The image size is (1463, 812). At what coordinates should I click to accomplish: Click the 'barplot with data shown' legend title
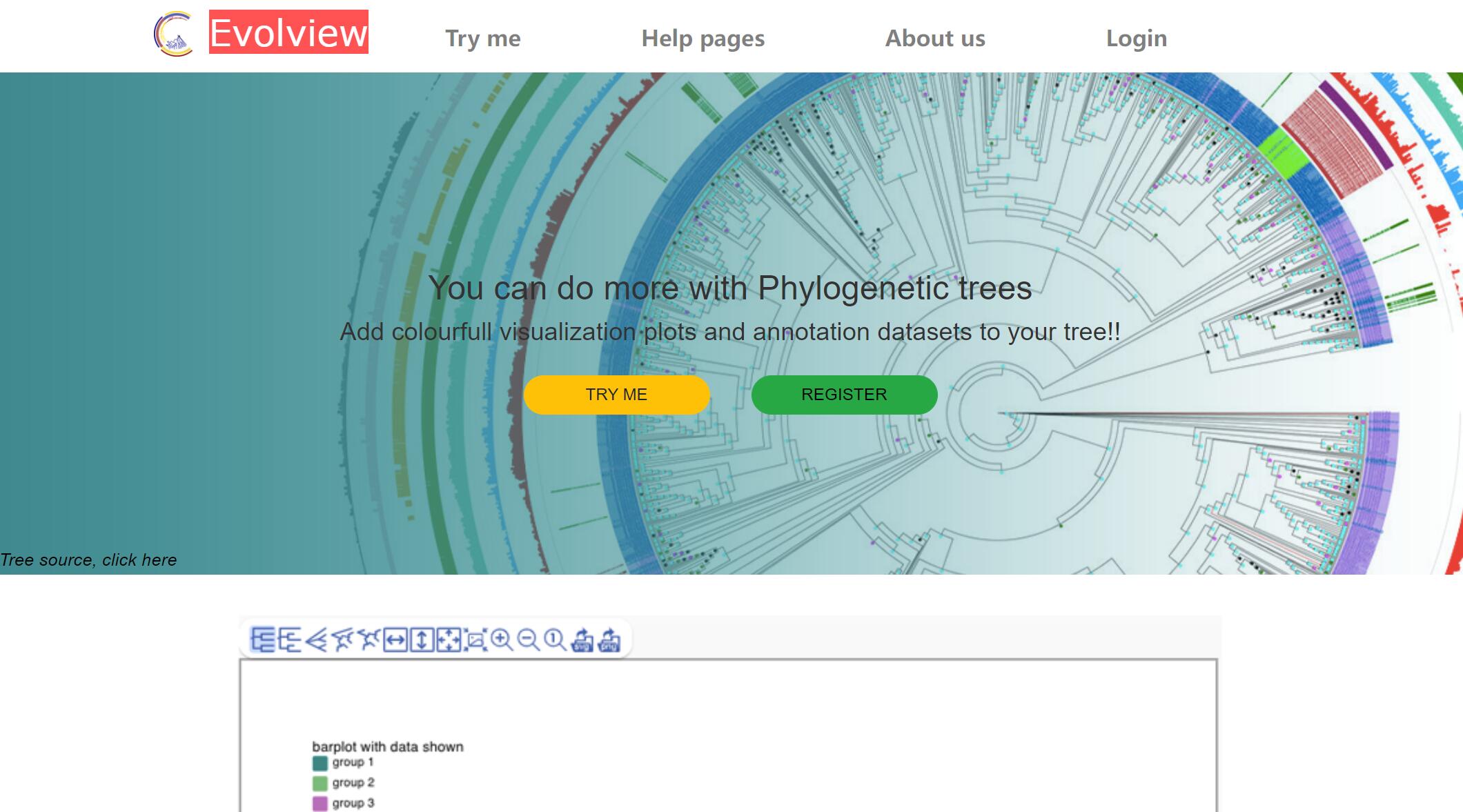coord(388,746)
